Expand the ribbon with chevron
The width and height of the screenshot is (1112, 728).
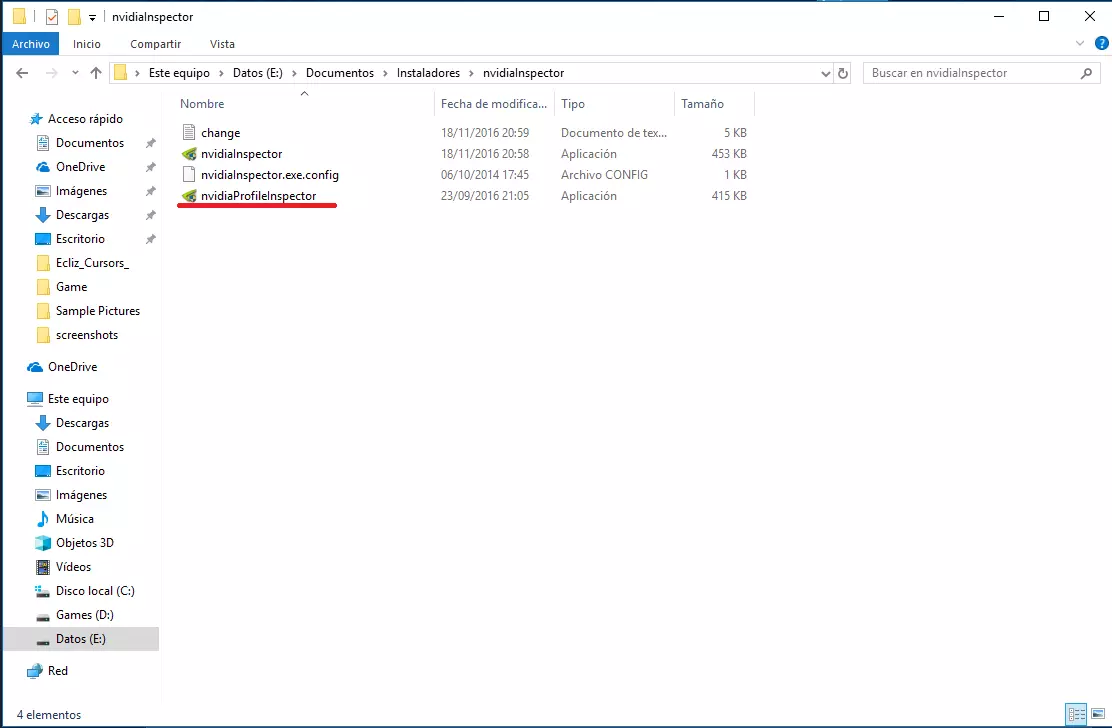click(1079, 43)
